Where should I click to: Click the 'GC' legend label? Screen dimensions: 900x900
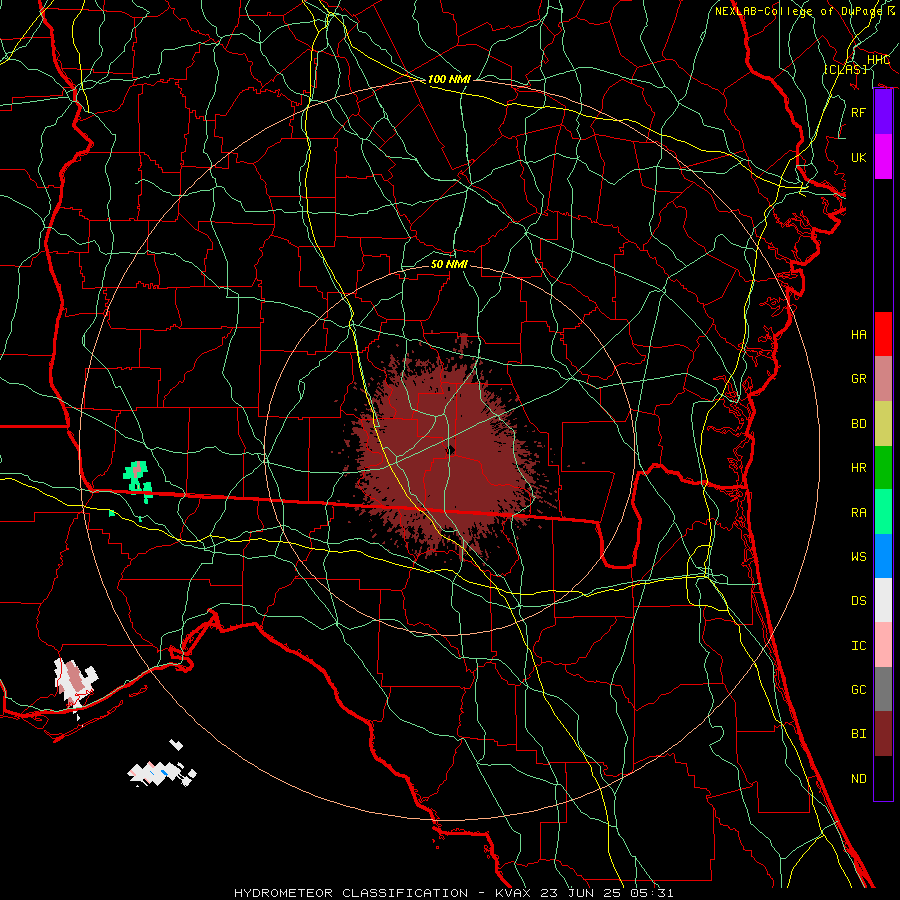[x=859, y=690]
